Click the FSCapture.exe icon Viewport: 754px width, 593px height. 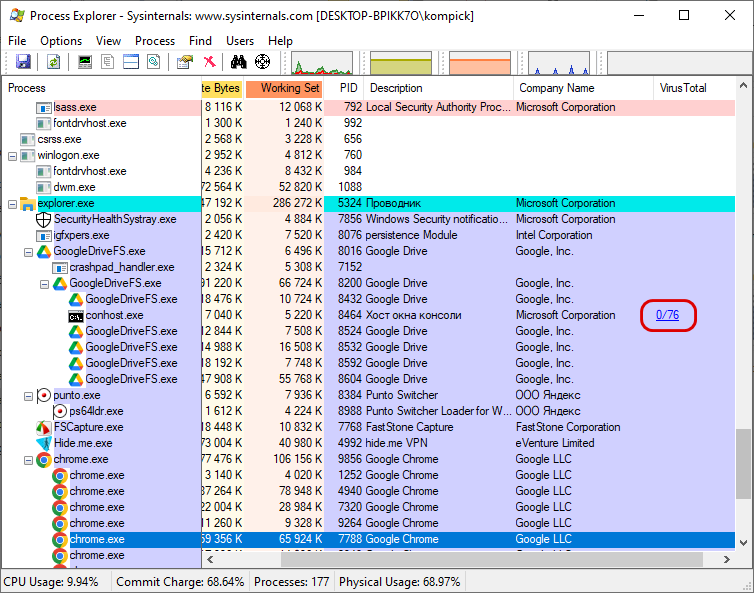pyautogui.click(x=44, y=427)
